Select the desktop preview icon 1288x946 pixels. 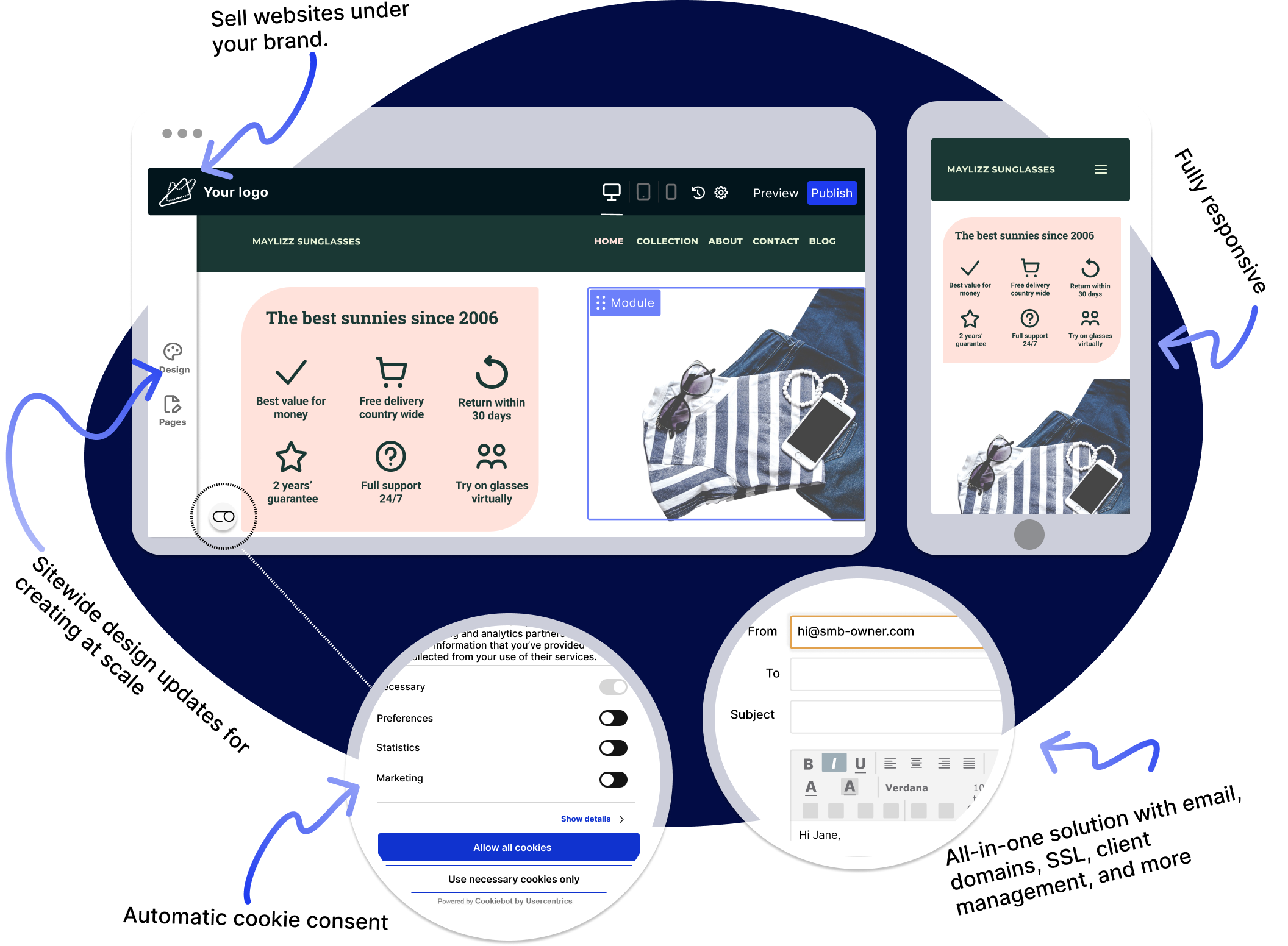(x=611, y=192)
